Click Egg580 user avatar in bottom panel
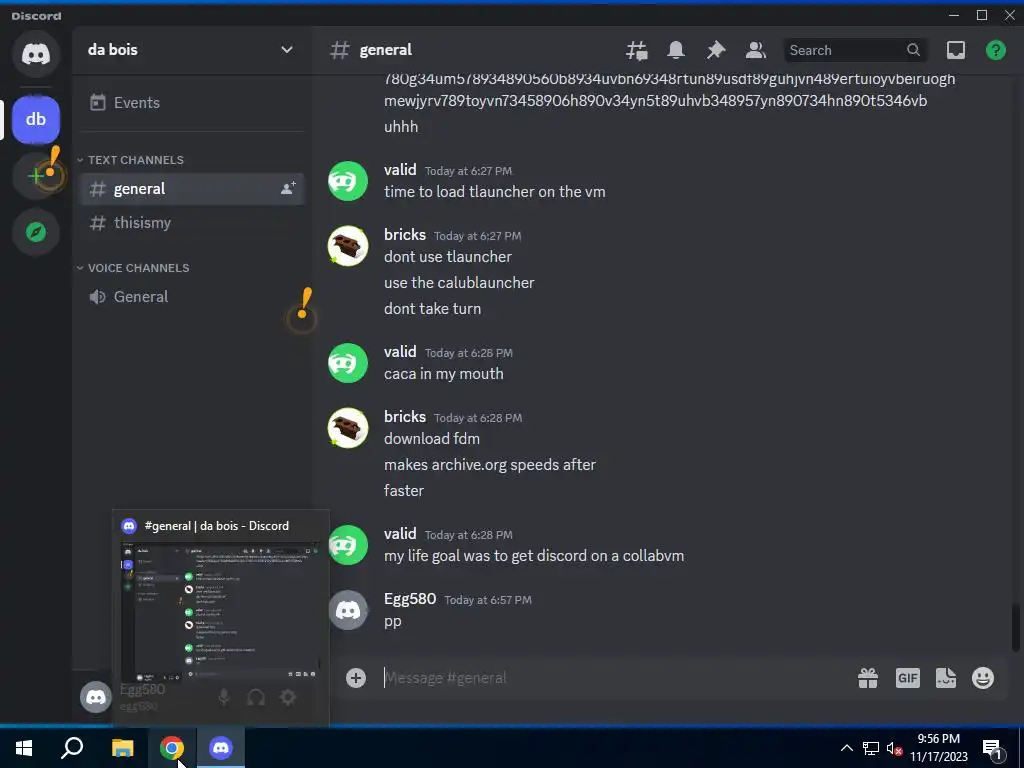 tap(96, 697)
